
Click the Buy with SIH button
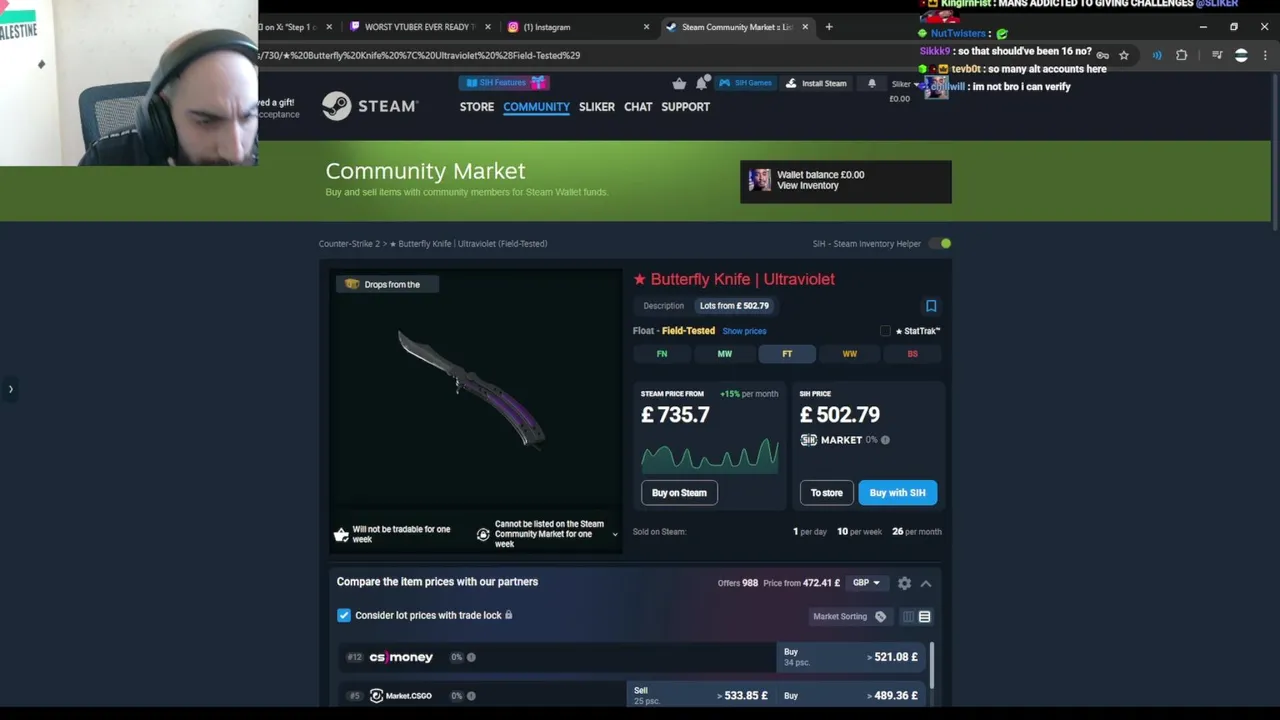click(x=898, y=493)
